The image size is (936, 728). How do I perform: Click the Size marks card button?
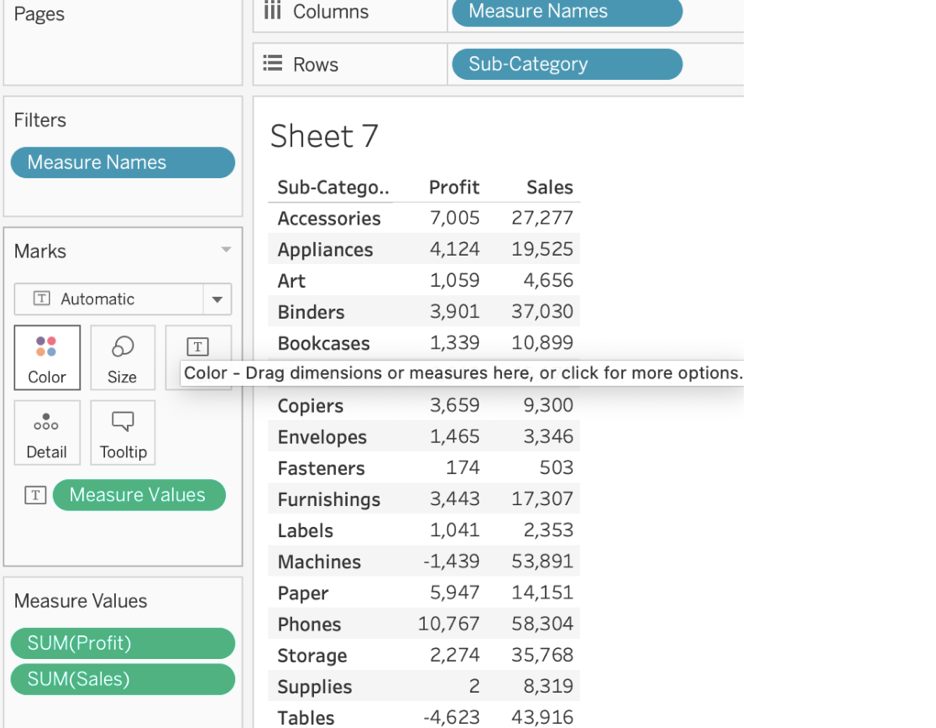coord(122,357)
